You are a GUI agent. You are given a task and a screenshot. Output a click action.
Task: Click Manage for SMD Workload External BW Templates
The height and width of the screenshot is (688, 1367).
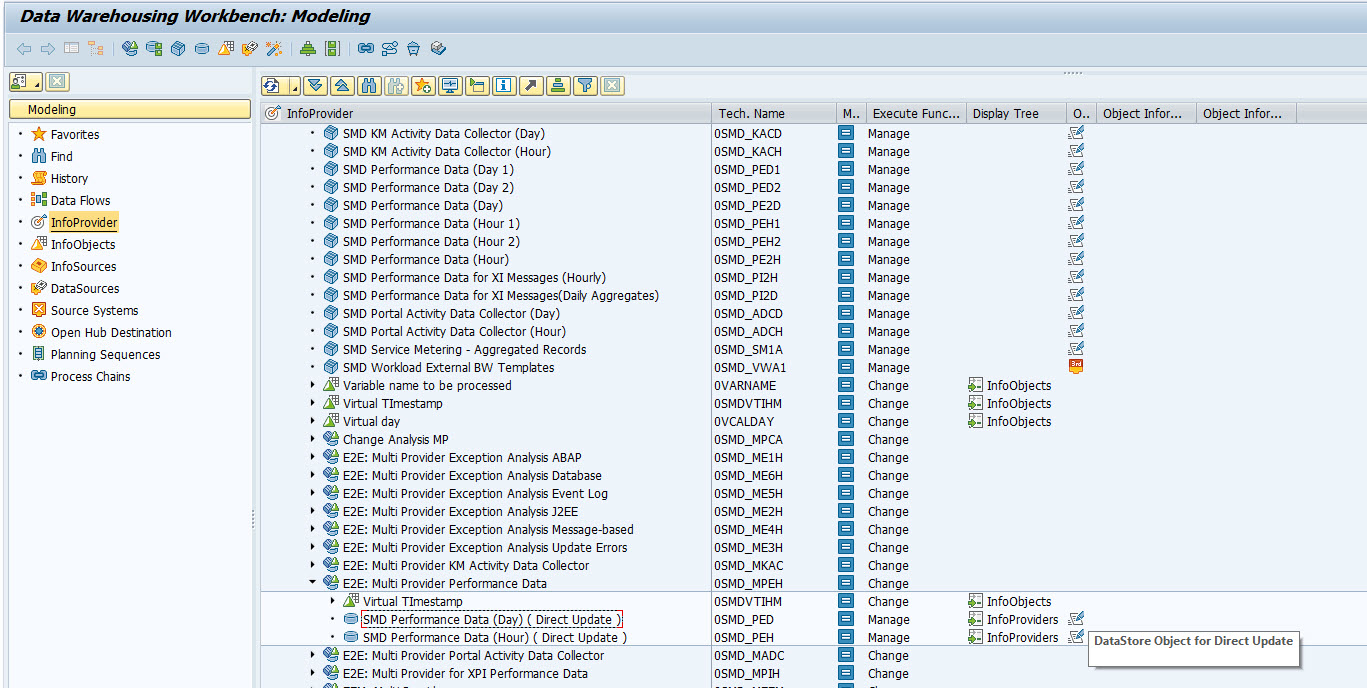888,367
